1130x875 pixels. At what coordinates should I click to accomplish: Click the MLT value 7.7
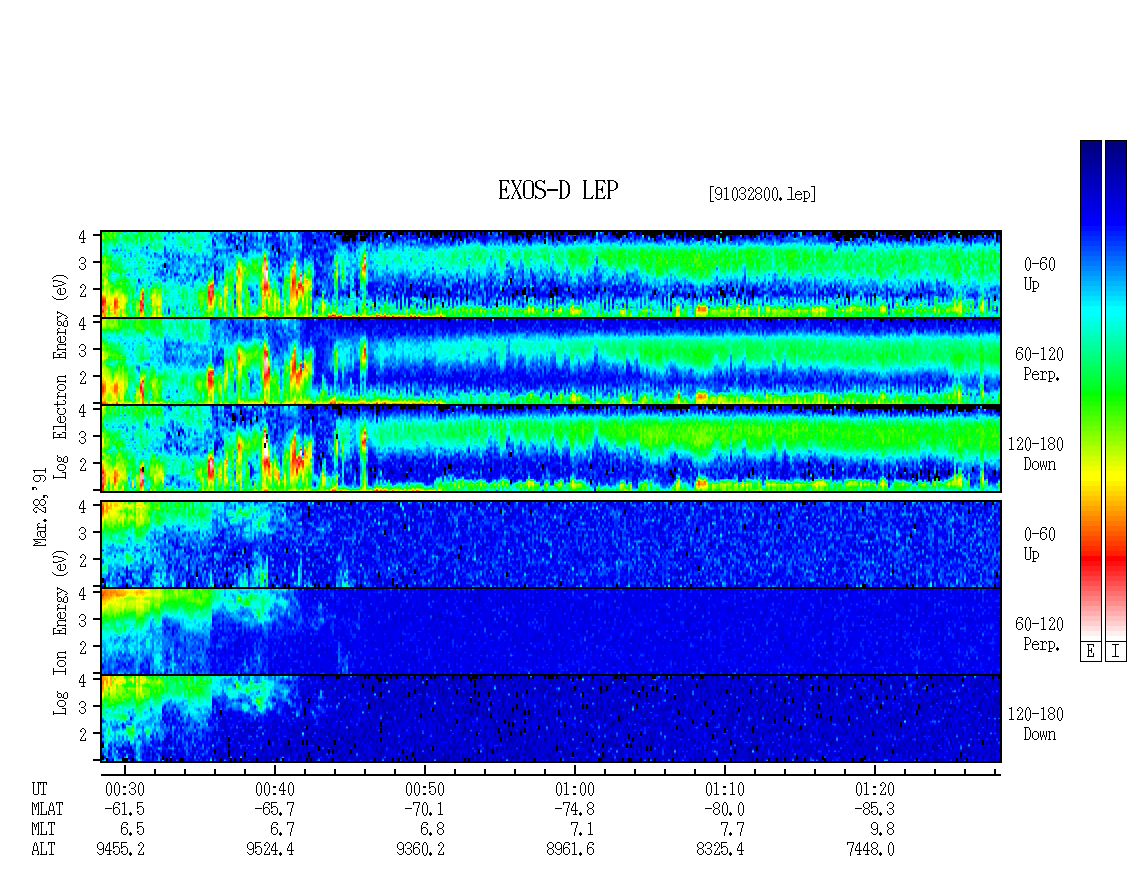click(x=732, y=830)
